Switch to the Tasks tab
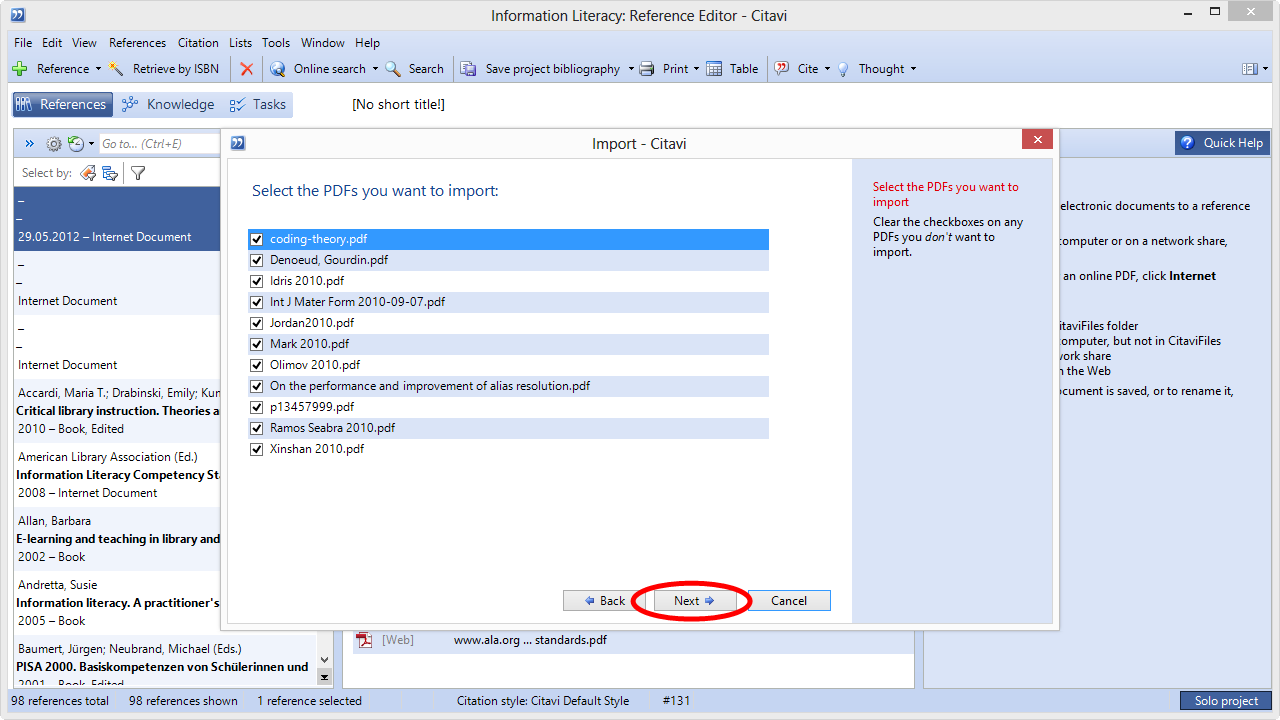Viewport: 1280px width, 720px height. point(258,104)
